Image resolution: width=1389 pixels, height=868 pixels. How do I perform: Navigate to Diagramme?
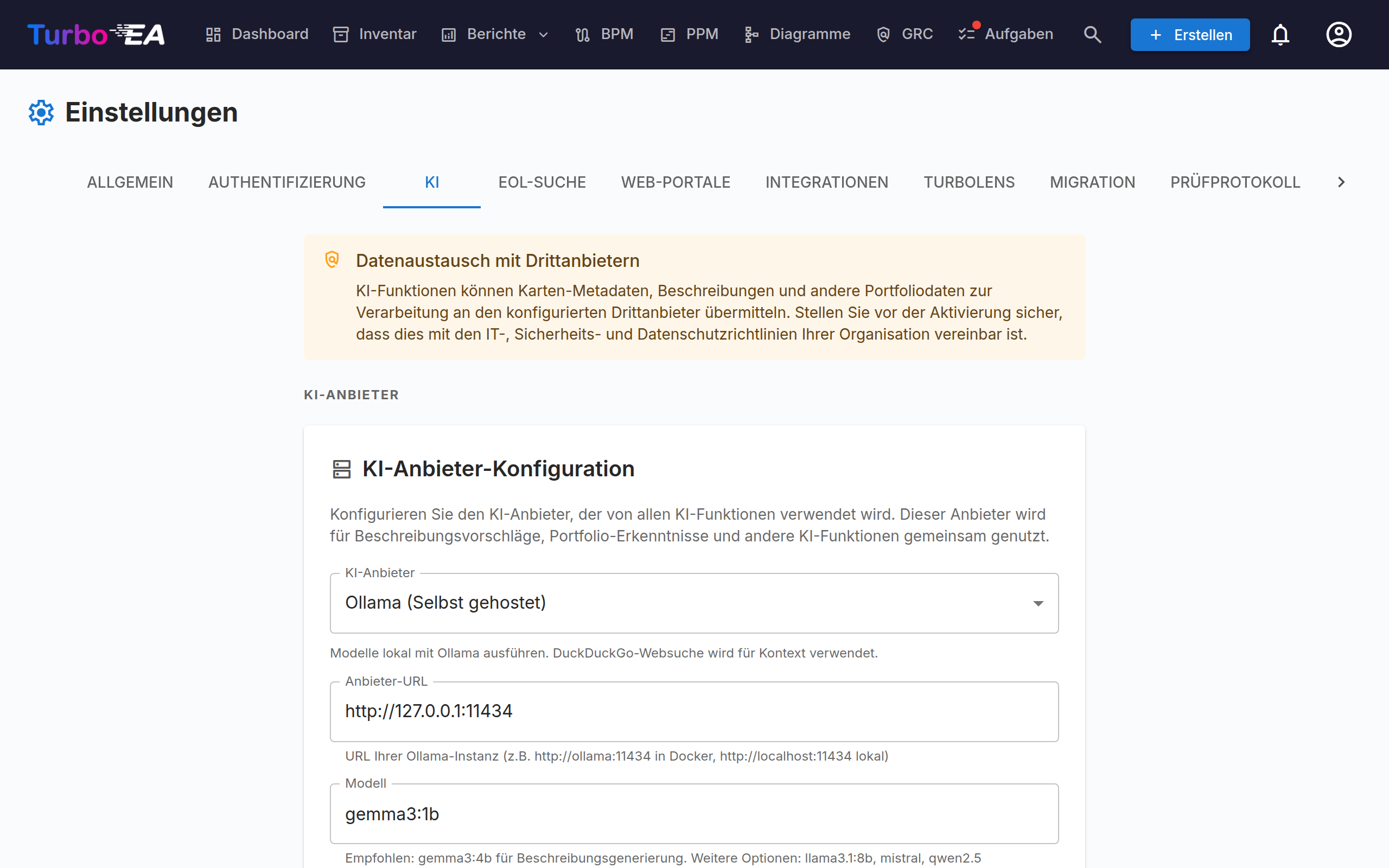click(797, 34)
